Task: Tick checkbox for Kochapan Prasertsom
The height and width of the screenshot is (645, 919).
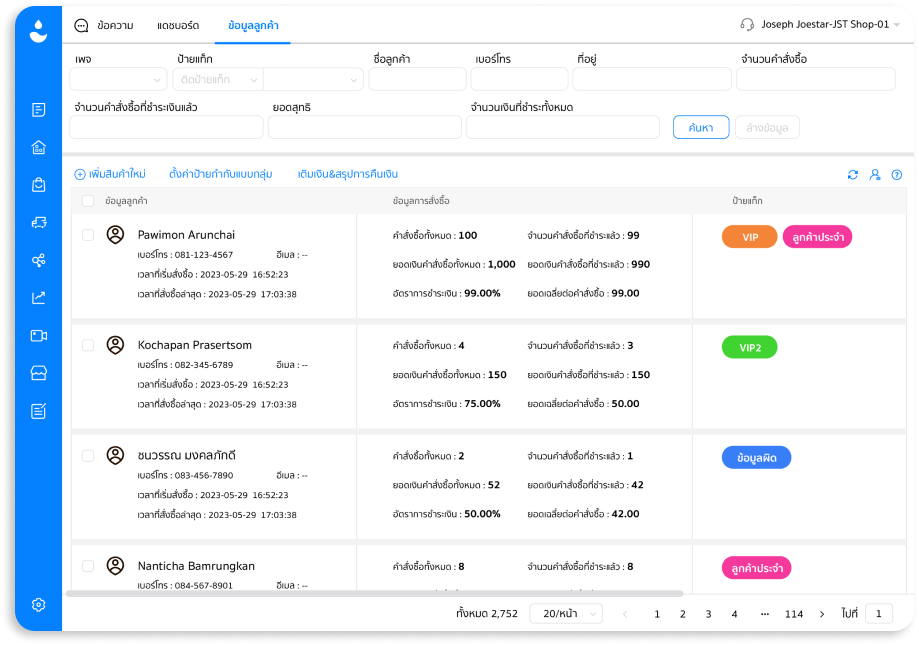Action: [88, 345]
